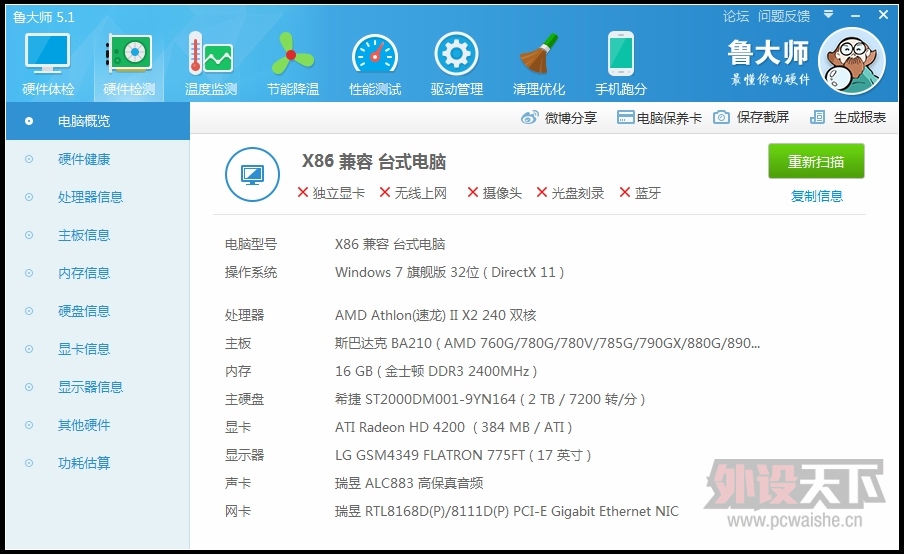Click 希捷 ST2000DM001 hard disk text
The width and height of the screenshot is (904, 554).
(x=490, y=399)
